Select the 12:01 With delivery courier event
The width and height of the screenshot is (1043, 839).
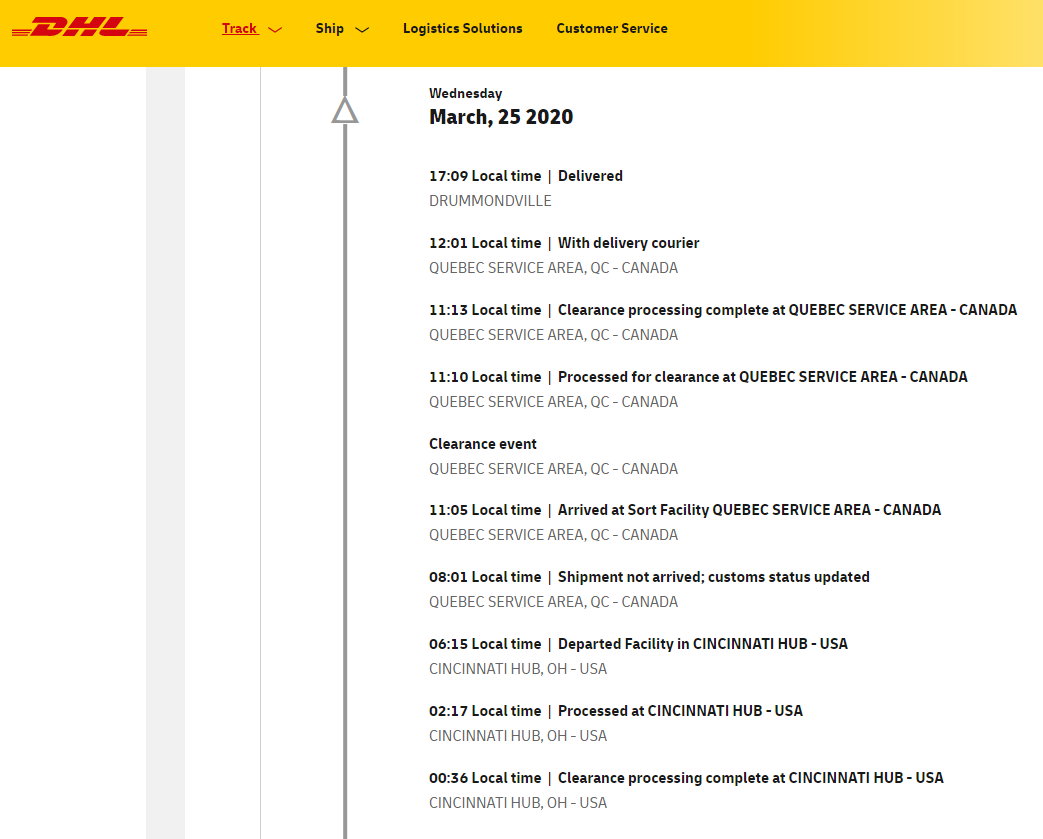pos(564,243)
